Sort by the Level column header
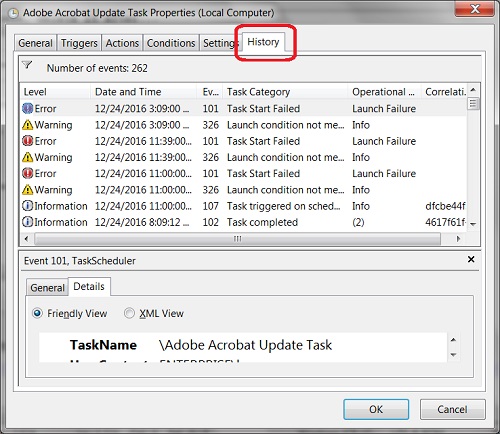The image size is (500, 434). [x=55, y=92]
